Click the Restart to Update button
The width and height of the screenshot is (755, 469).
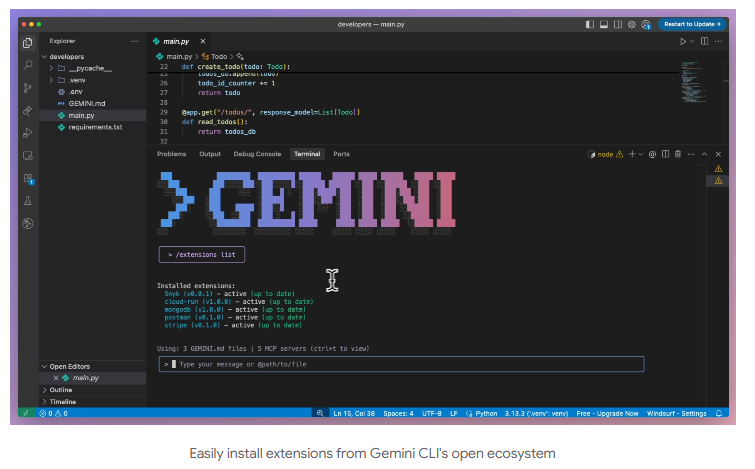tap(692, 22)
